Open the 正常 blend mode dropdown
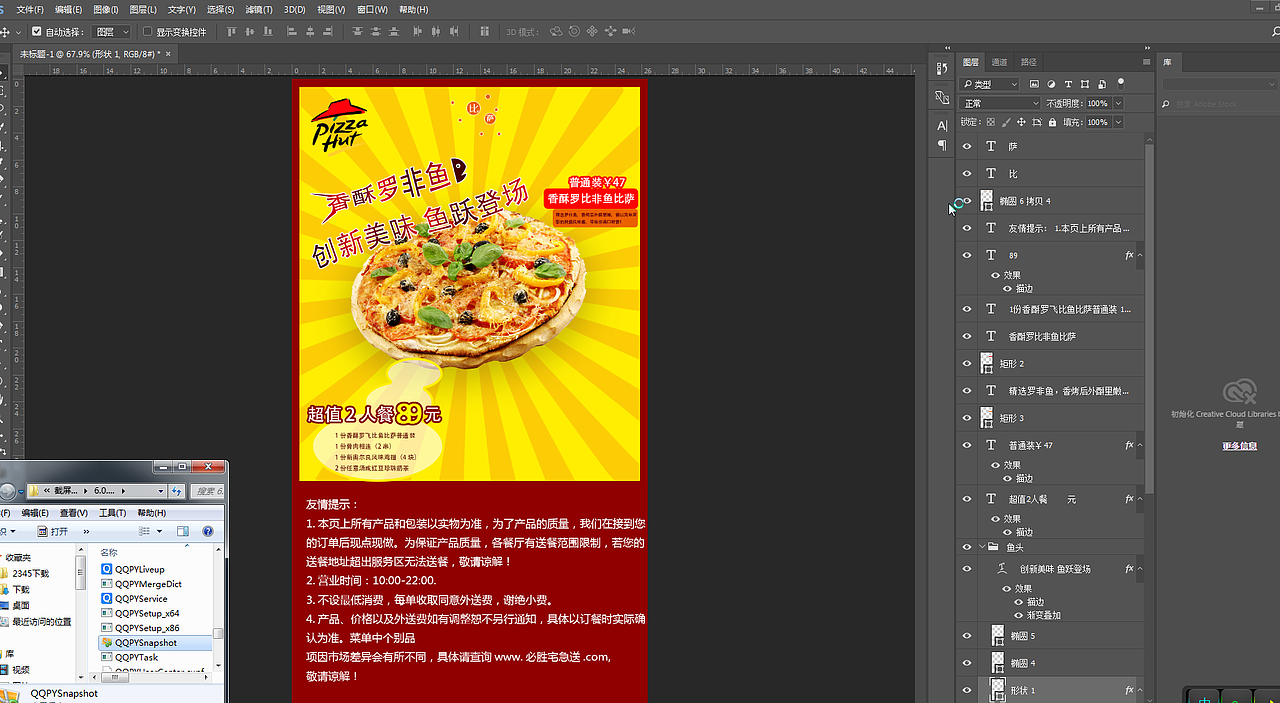This screenshot has height=703, width=1280. tap(1000, 103)
